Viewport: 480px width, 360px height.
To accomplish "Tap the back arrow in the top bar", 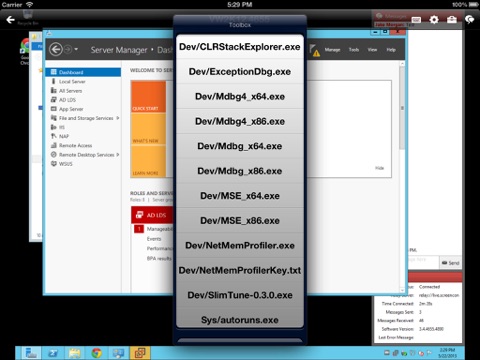I will 10,20.
